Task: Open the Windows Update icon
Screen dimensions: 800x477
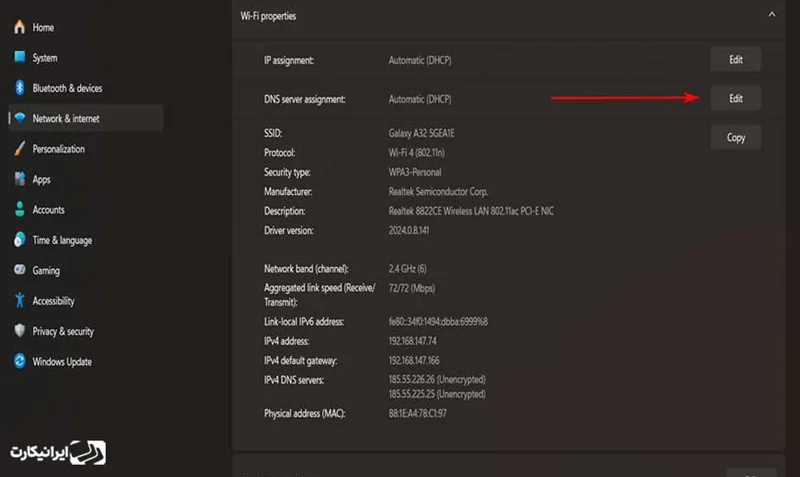Action: click(19, 361)
